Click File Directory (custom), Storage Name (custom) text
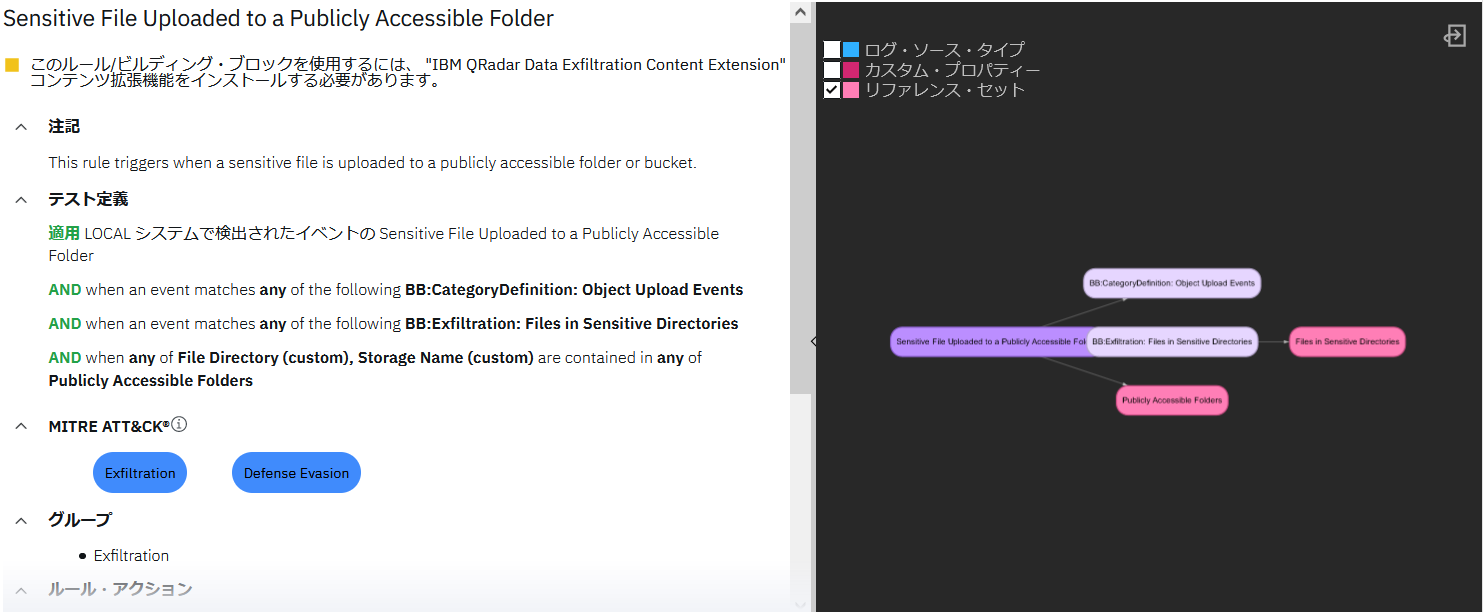 [356, 358]
